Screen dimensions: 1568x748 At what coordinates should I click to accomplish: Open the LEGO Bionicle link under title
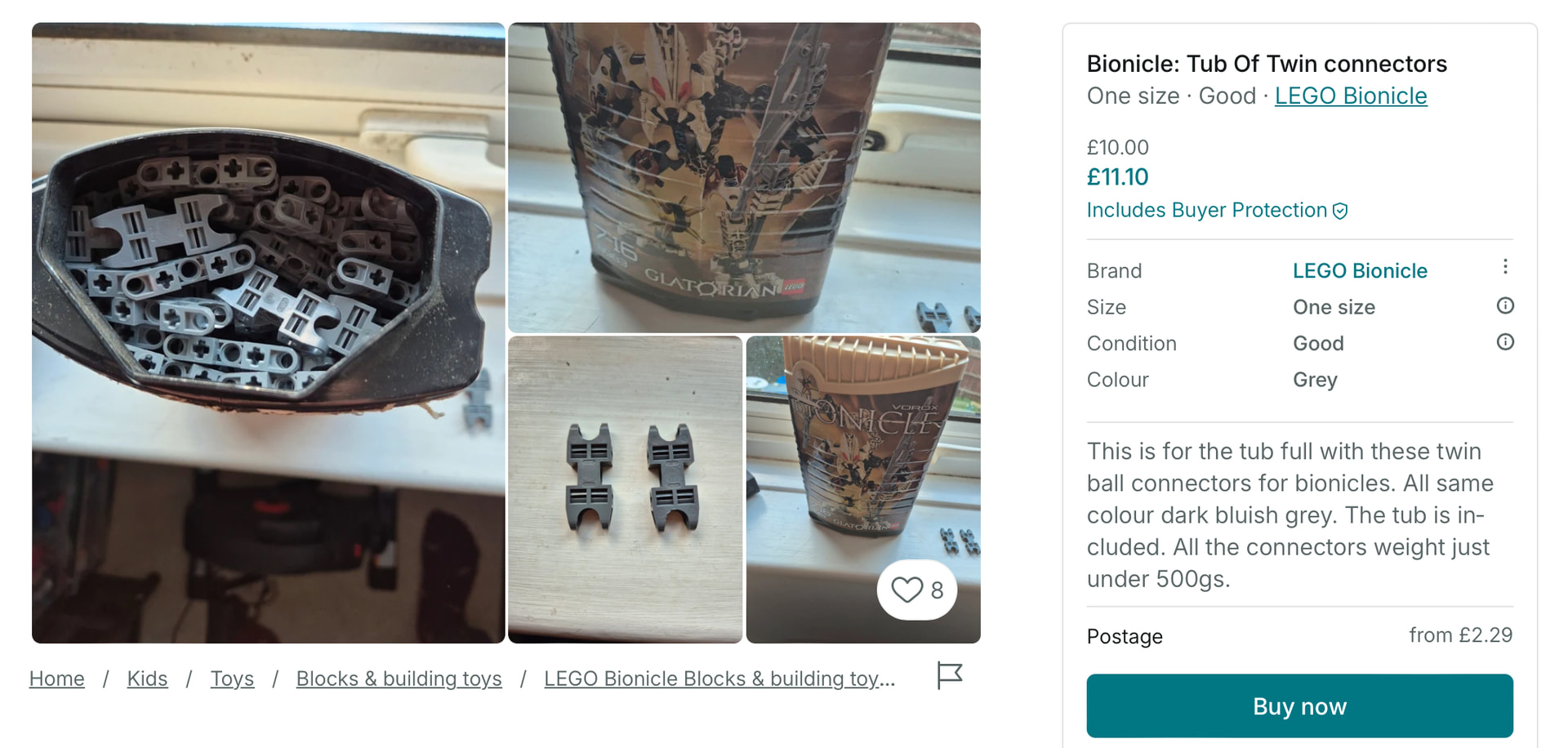pos(1350,96)
